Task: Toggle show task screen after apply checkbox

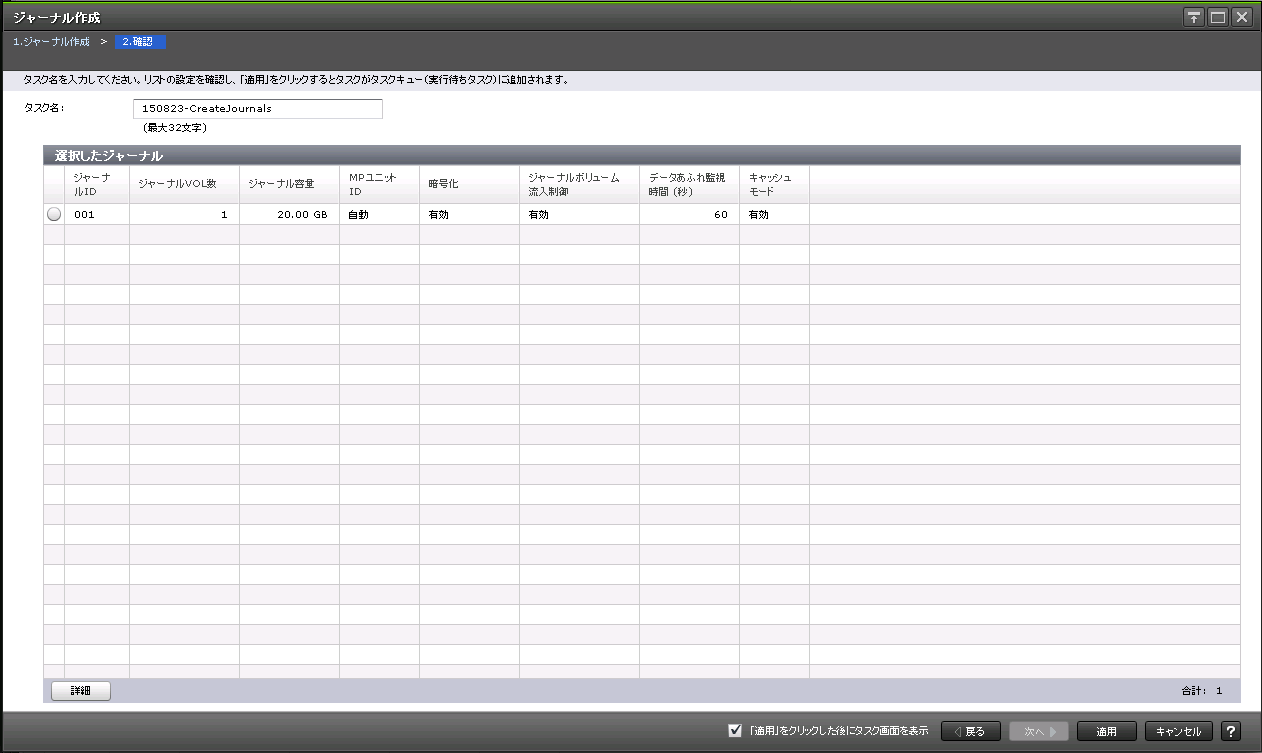Action: pos(735,731)
